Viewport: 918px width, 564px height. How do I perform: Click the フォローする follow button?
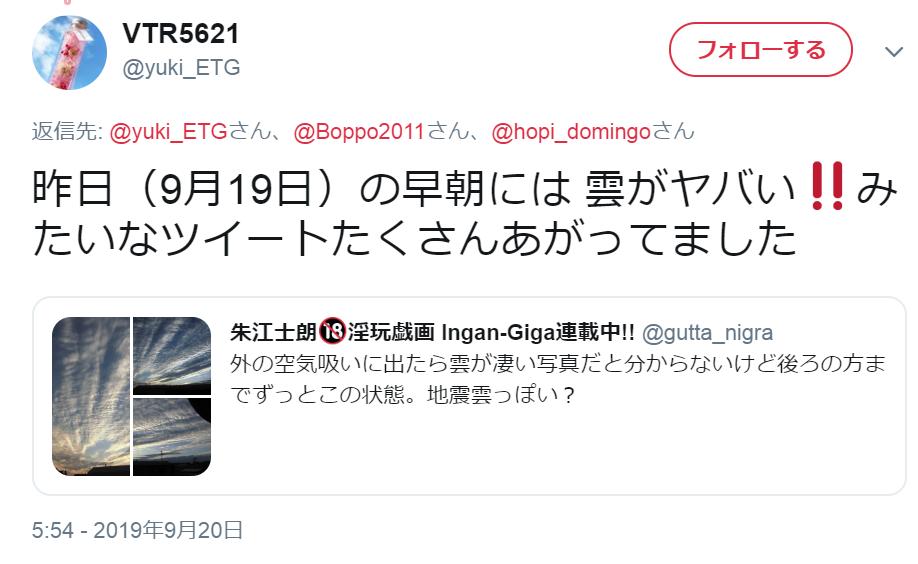click(761, 50)
